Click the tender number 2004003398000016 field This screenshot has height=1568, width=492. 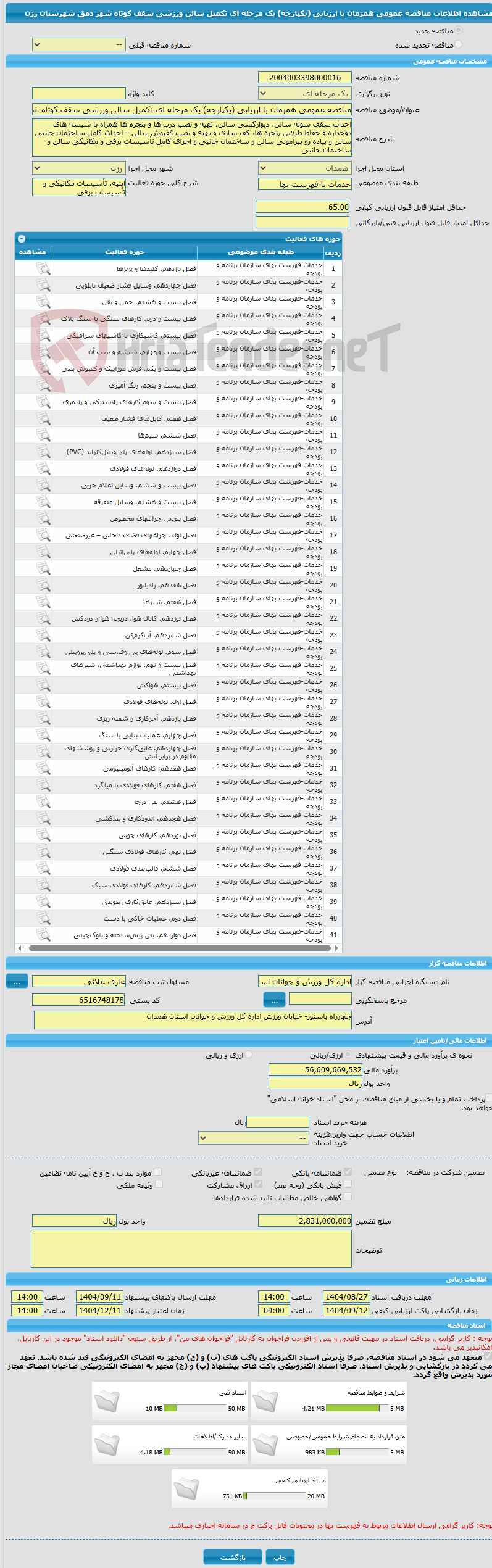(304, 77)
